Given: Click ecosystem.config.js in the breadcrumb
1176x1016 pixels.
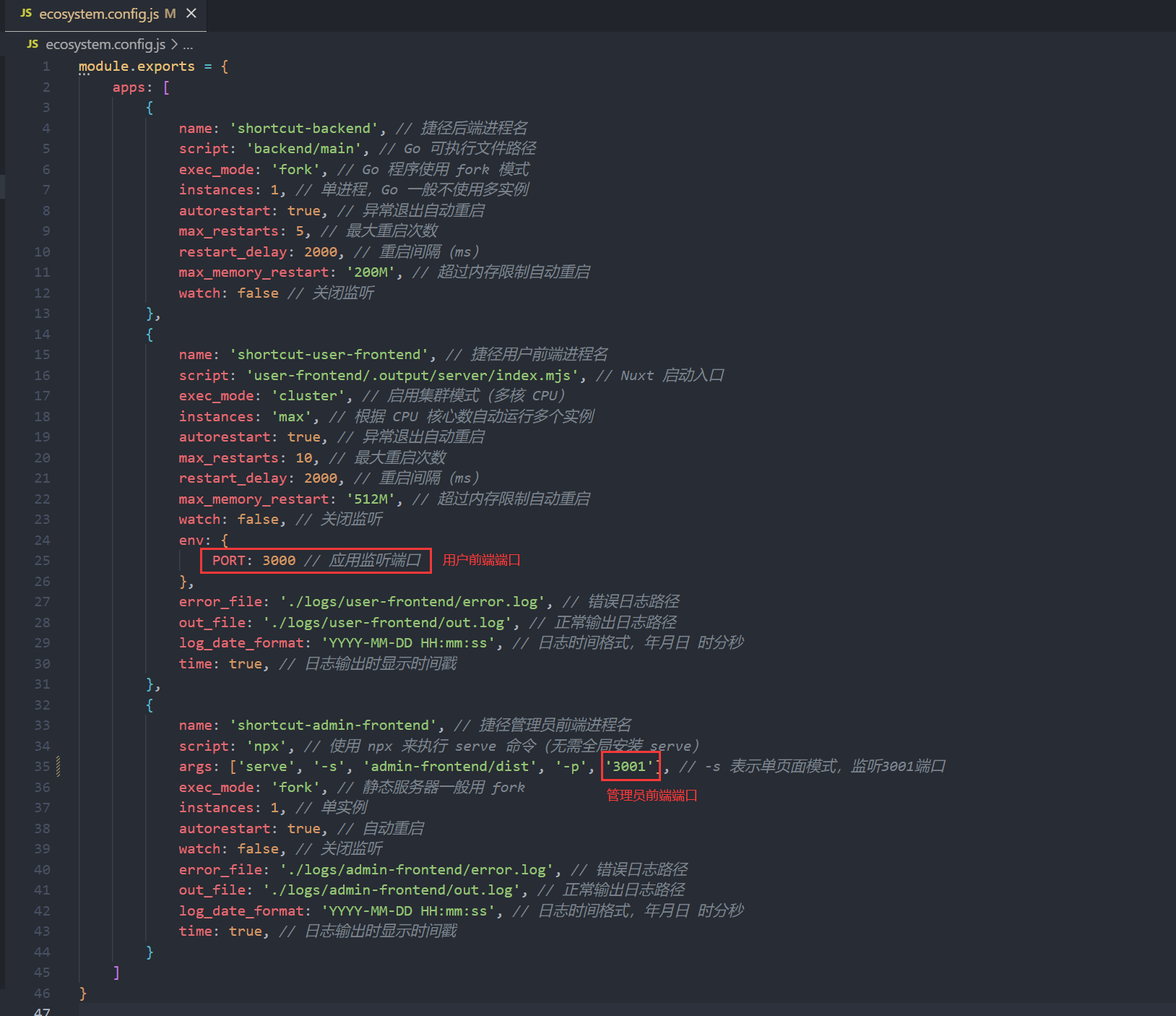Looking at the screenshot, I should pyautogui.click(x=105, y=45).
